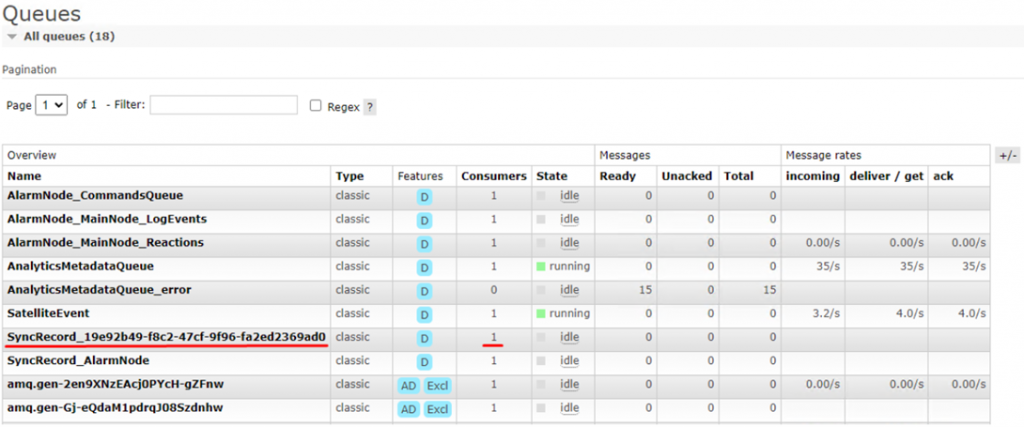Click the D badge on SyncRecord_AlarmNode row
Screen dimensions: 1024x427
tap(424, 361)
